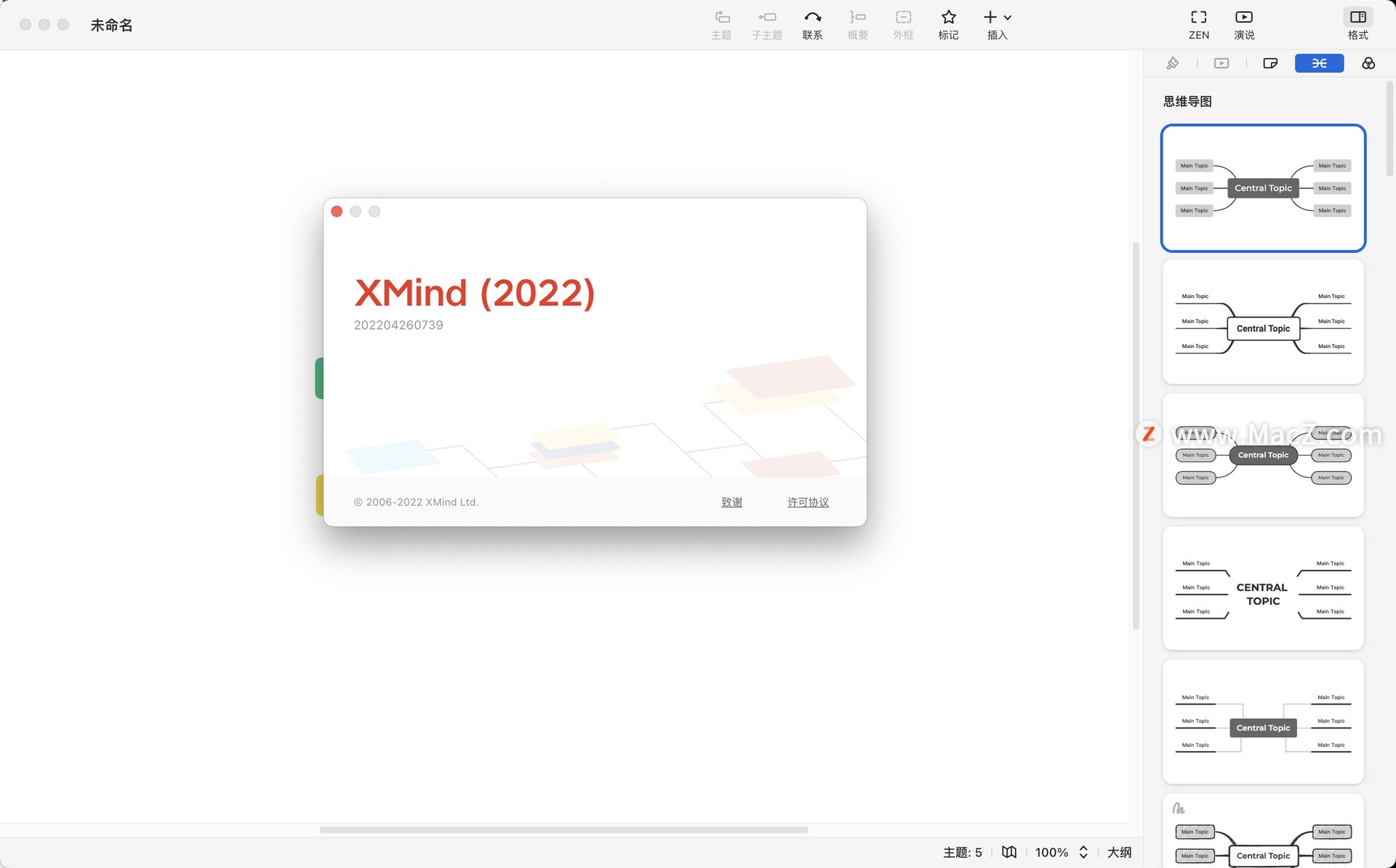The height and width of the screenshot is (868, 1396).
Task: Select the skeleton structure tab
Action: point(1319,63)
